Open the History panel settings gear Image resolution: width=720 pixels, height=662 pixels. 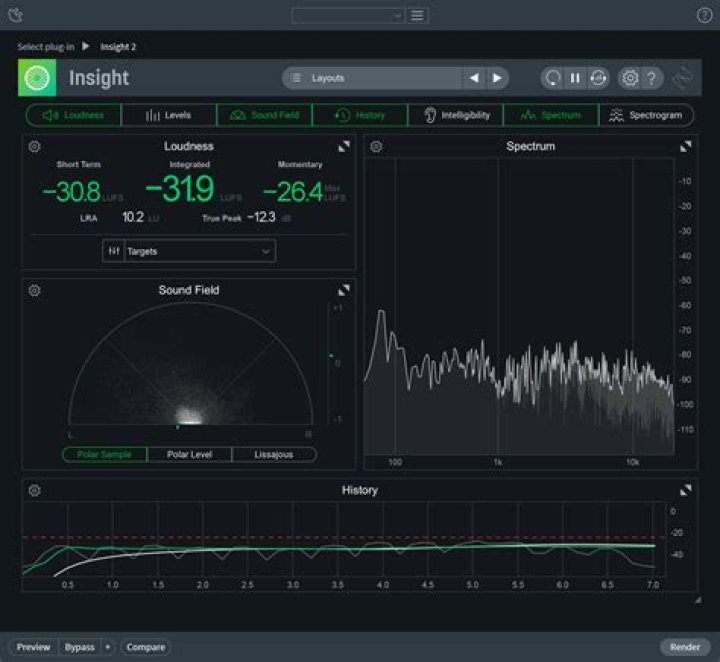click(35, 490)
